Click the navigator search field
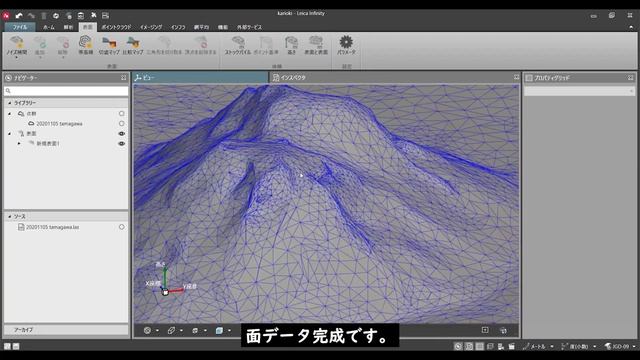 [66, 91]
